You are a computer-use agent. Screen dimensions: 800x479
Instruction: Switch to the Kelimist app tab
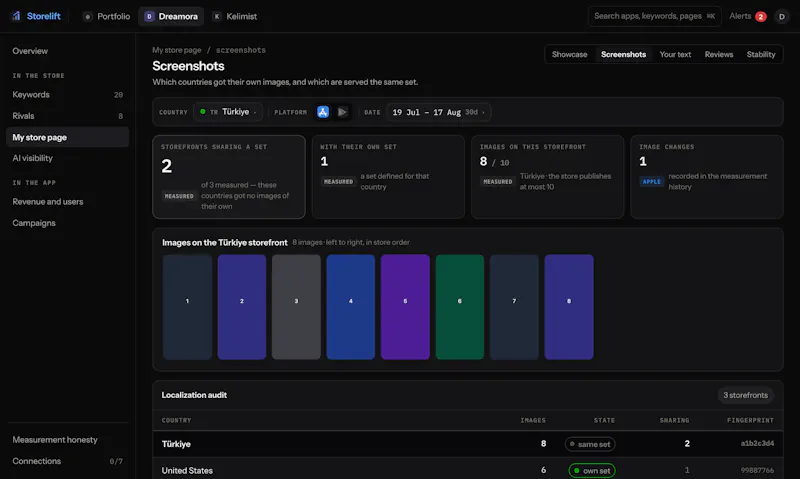click(235, 16)
